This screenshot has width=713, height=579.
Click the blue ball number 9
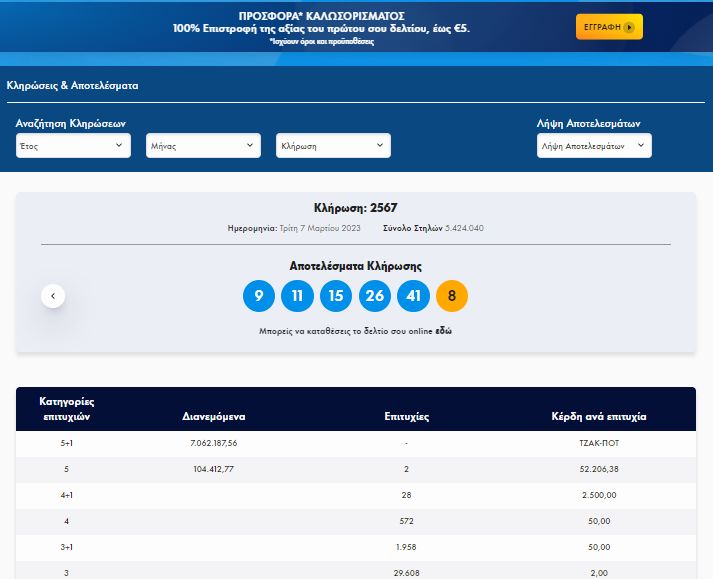258,296
